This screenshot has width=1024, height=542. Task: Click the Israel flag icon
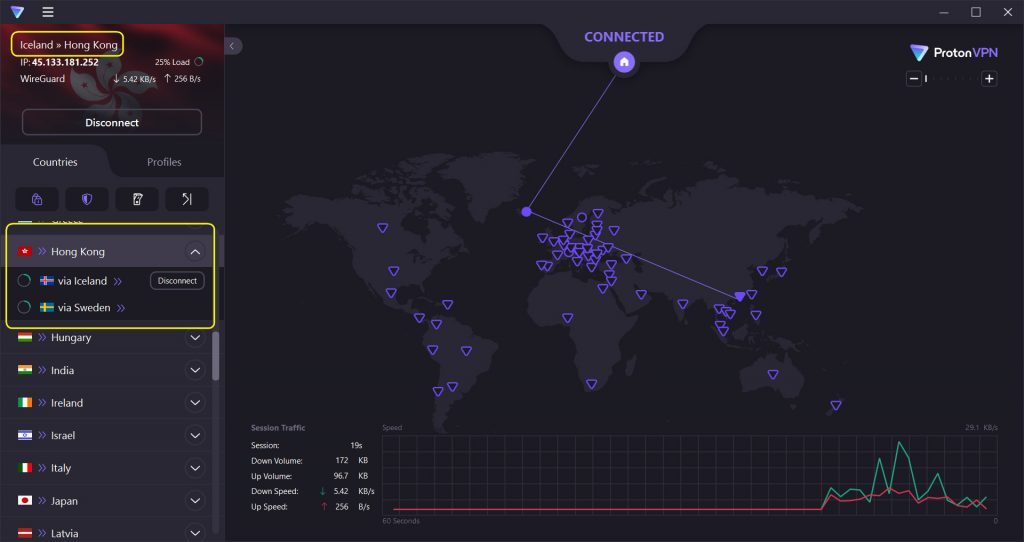25,436
